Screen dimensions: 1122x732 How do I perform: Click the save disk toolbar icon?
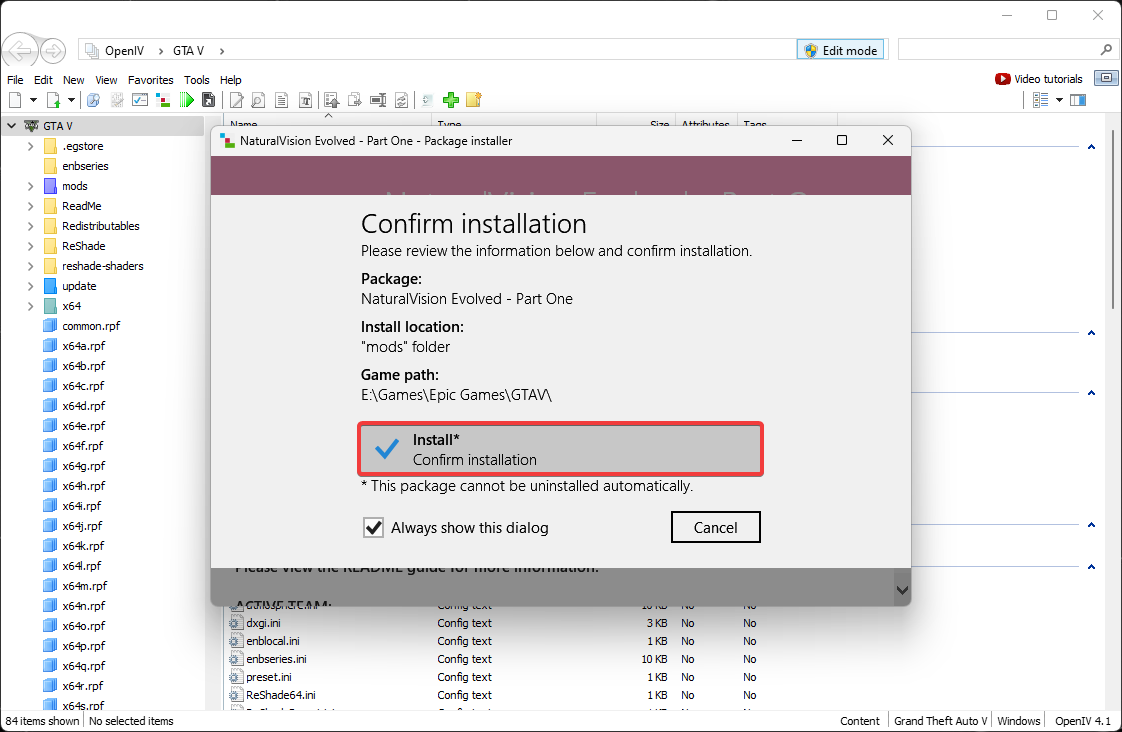[x=208, y=100]
